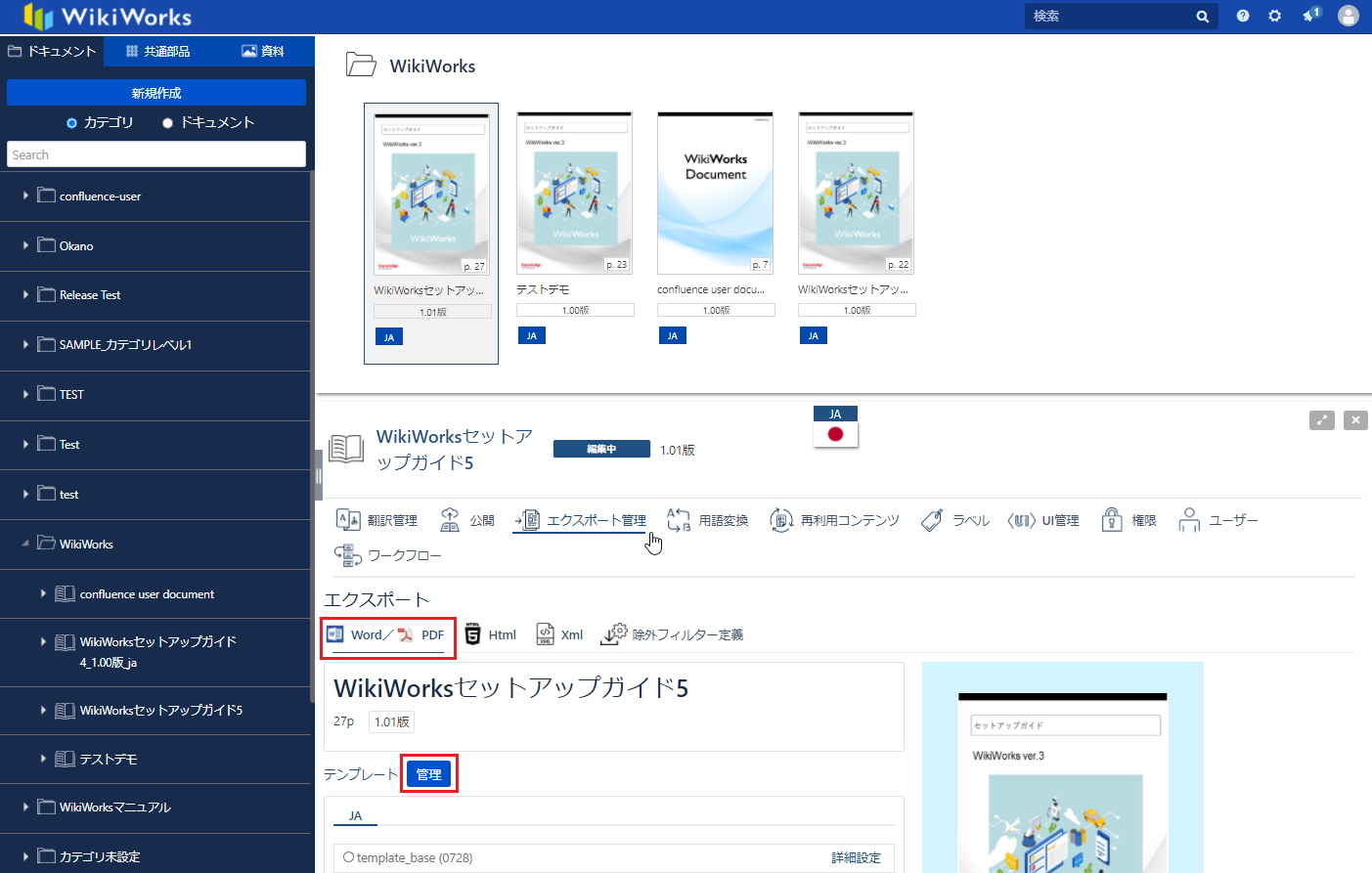Viewport: 1372px width, 873px height.
Task: Open the term conversion (用語変換) tool
Action: pyautogui.click(x=679, y=520)
